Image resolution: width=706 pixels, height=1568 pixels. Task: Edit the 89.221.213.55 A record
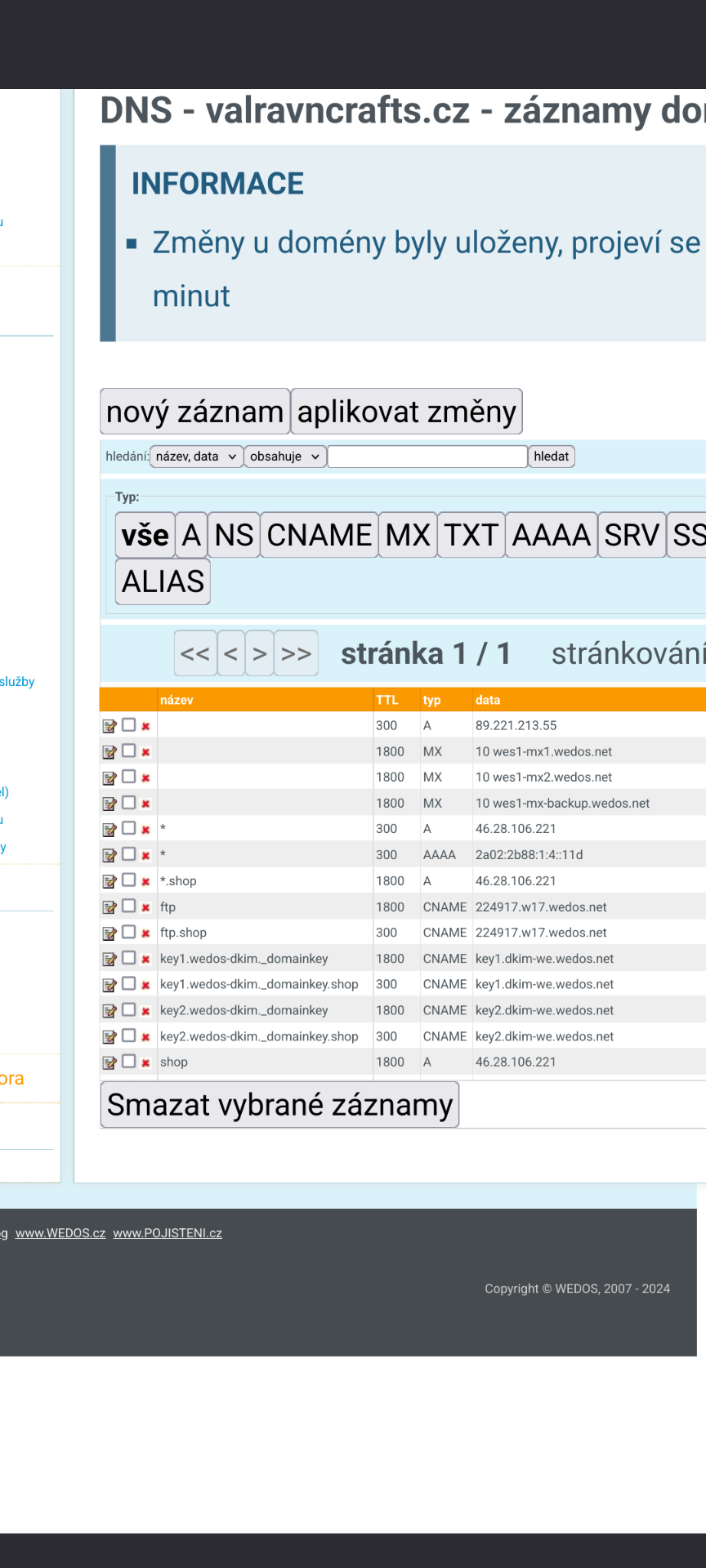click(x=109, y=726)
